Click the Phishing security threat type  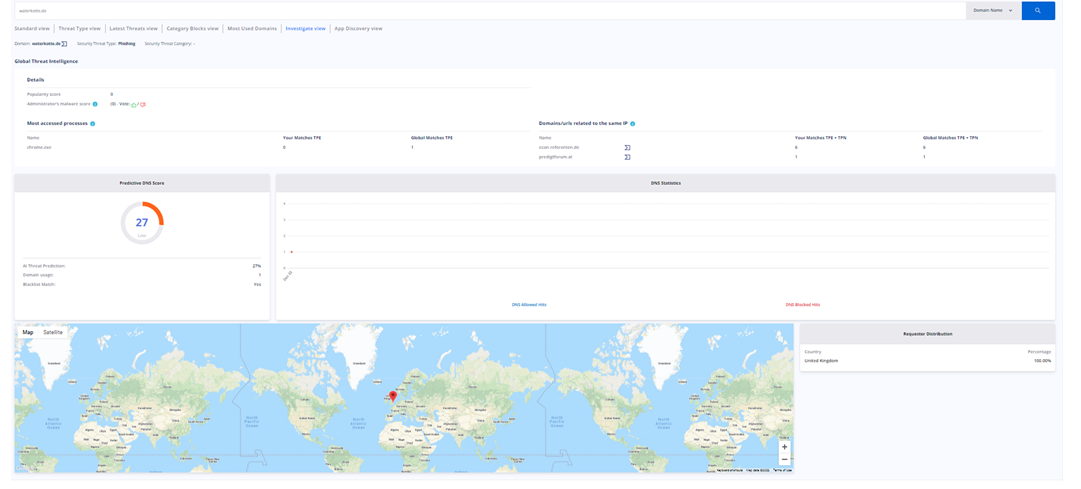click(x=127, y=43)
